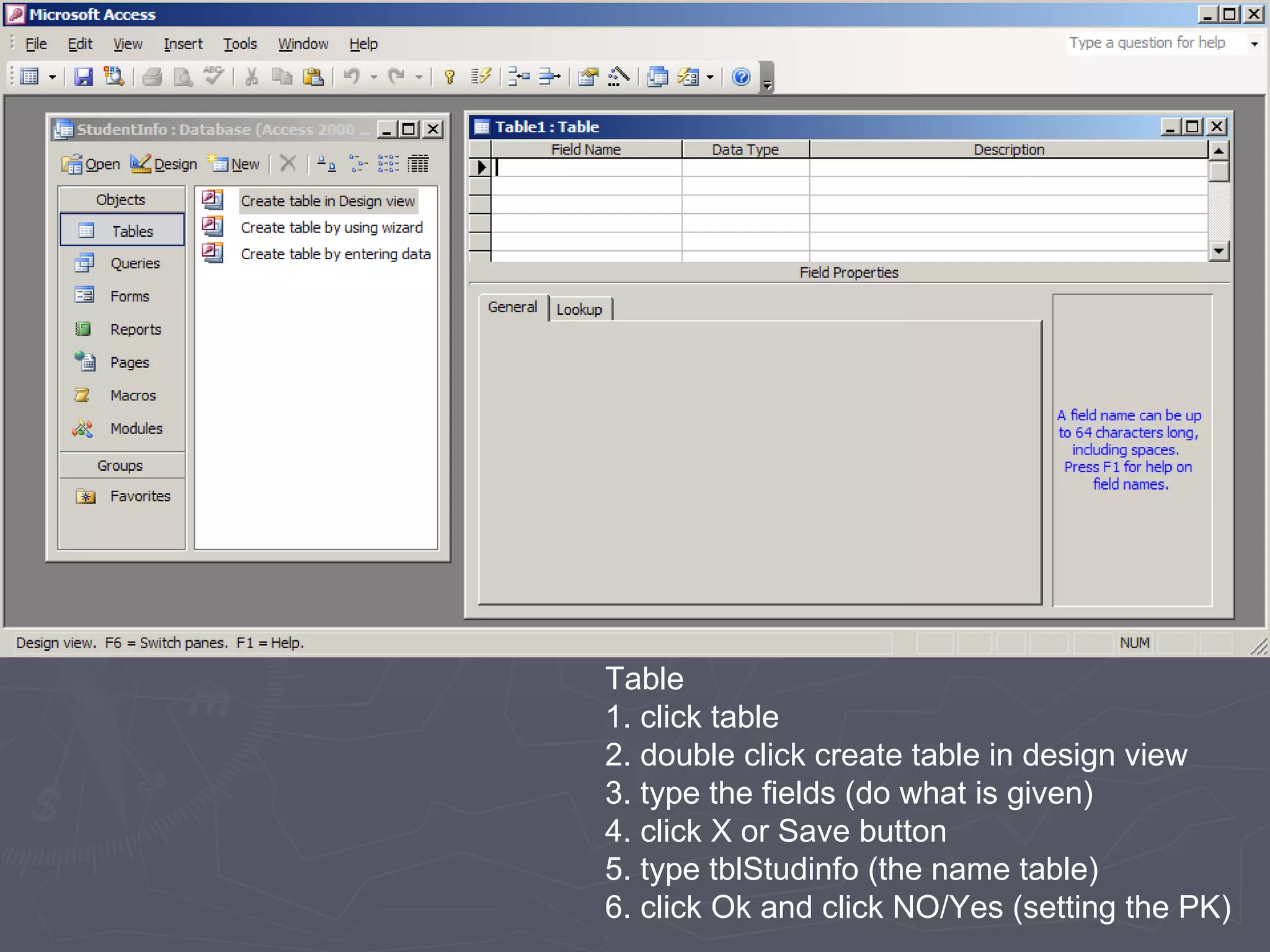Click the File Search icon
The width and height of the screenshot is (1270, 952).
point(113,77)
